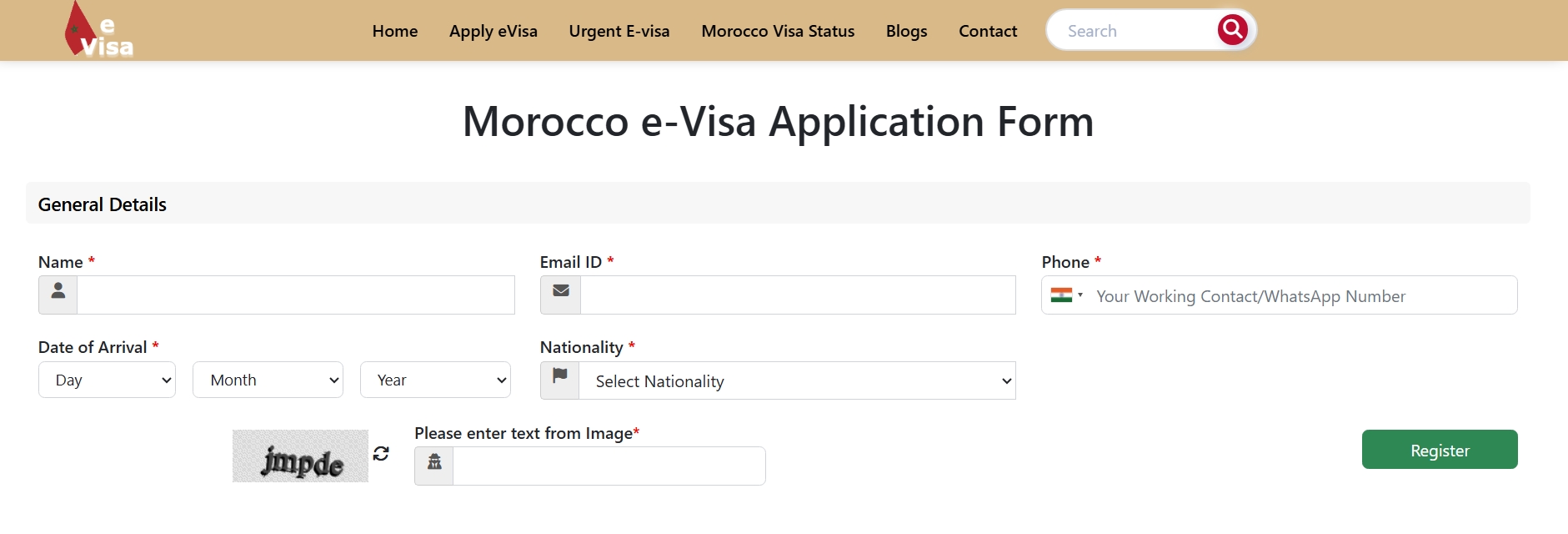Open Morocco Visa Status page

coord(778,31)
